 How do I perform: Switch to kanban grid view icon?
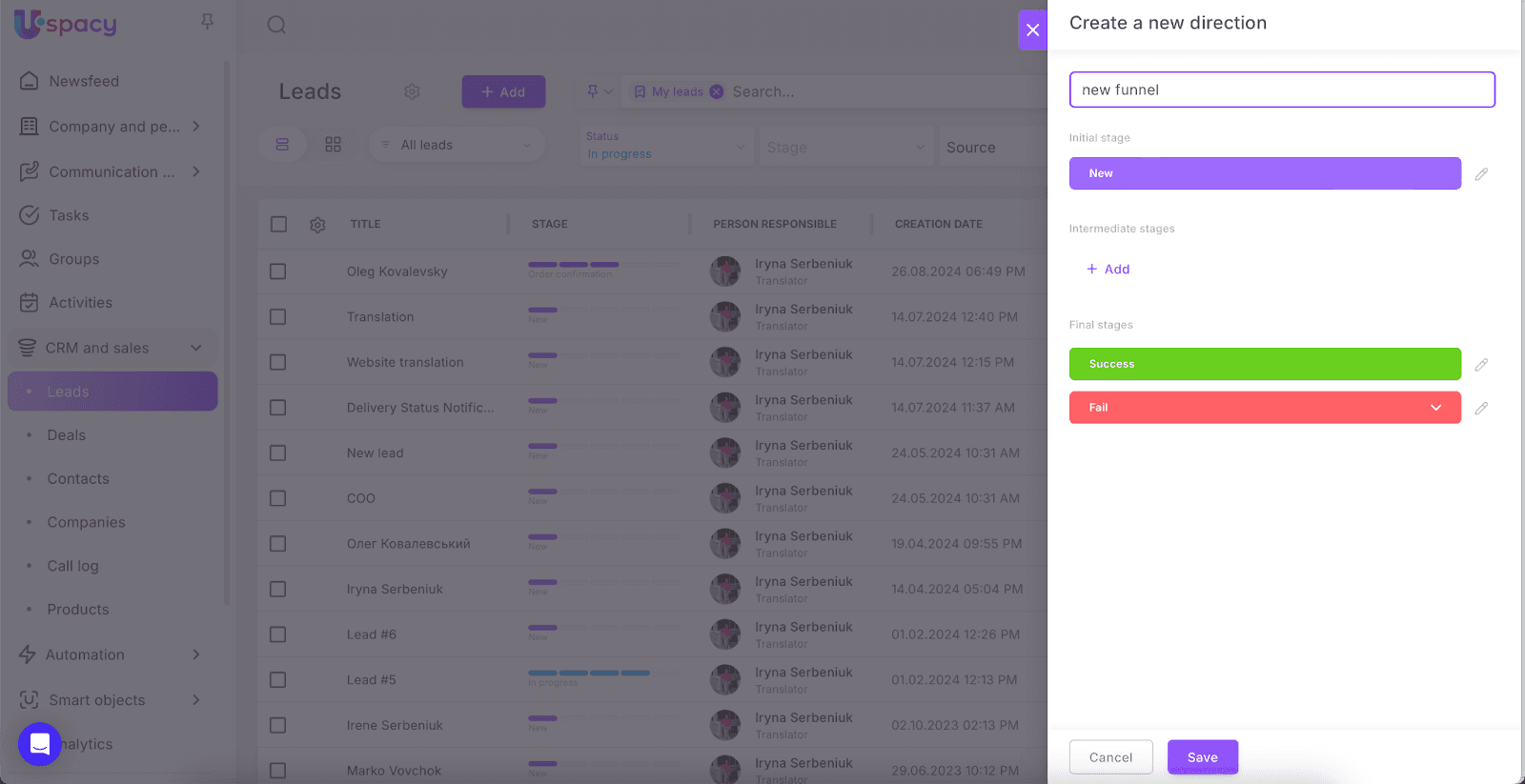point(333,145)
